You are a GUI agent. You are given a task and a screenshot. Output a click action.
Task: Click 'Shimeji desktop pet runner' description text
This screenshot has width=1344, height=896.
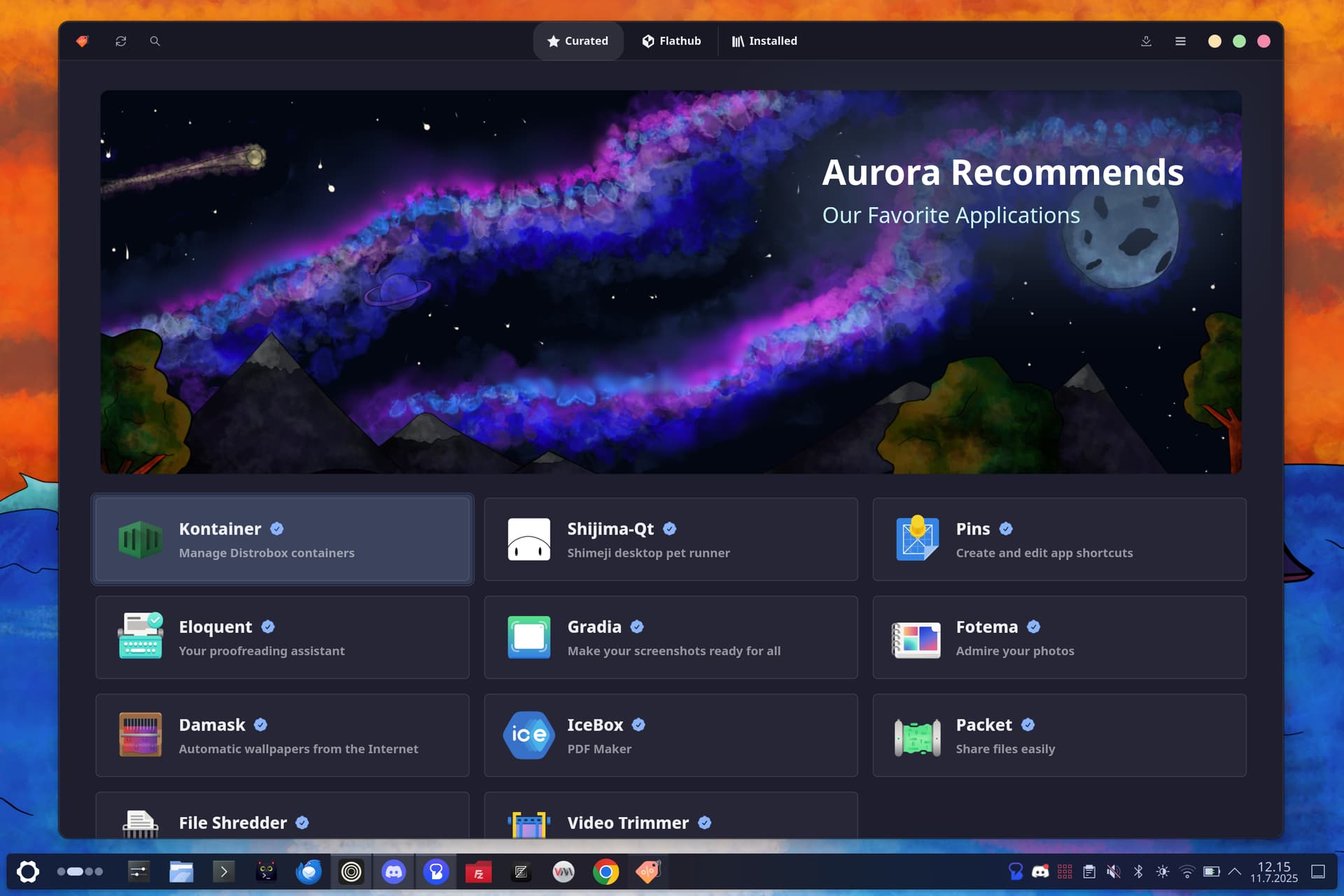coord(648,553)
